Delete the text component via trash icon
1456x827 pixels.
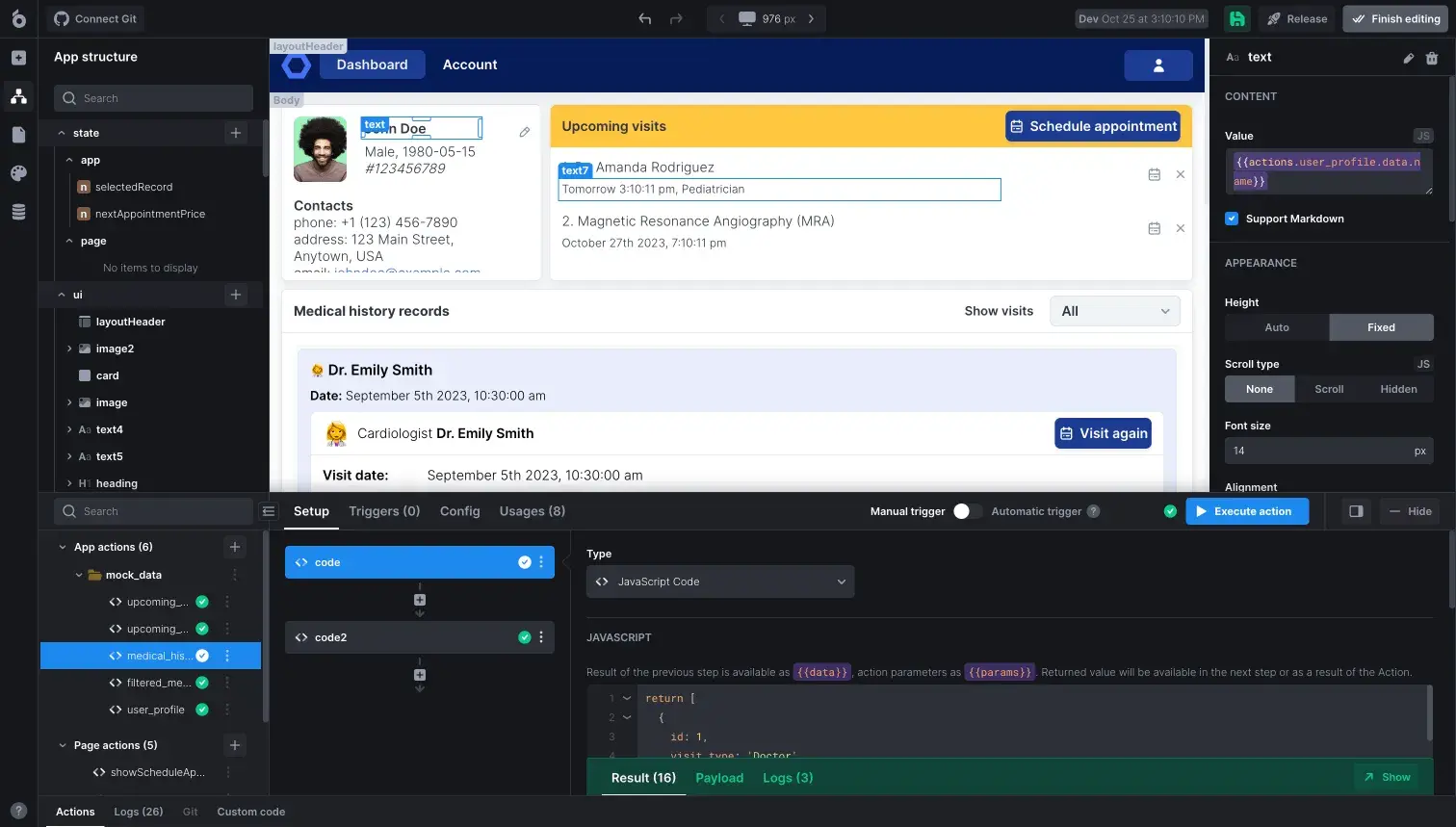coord(1432,58)
